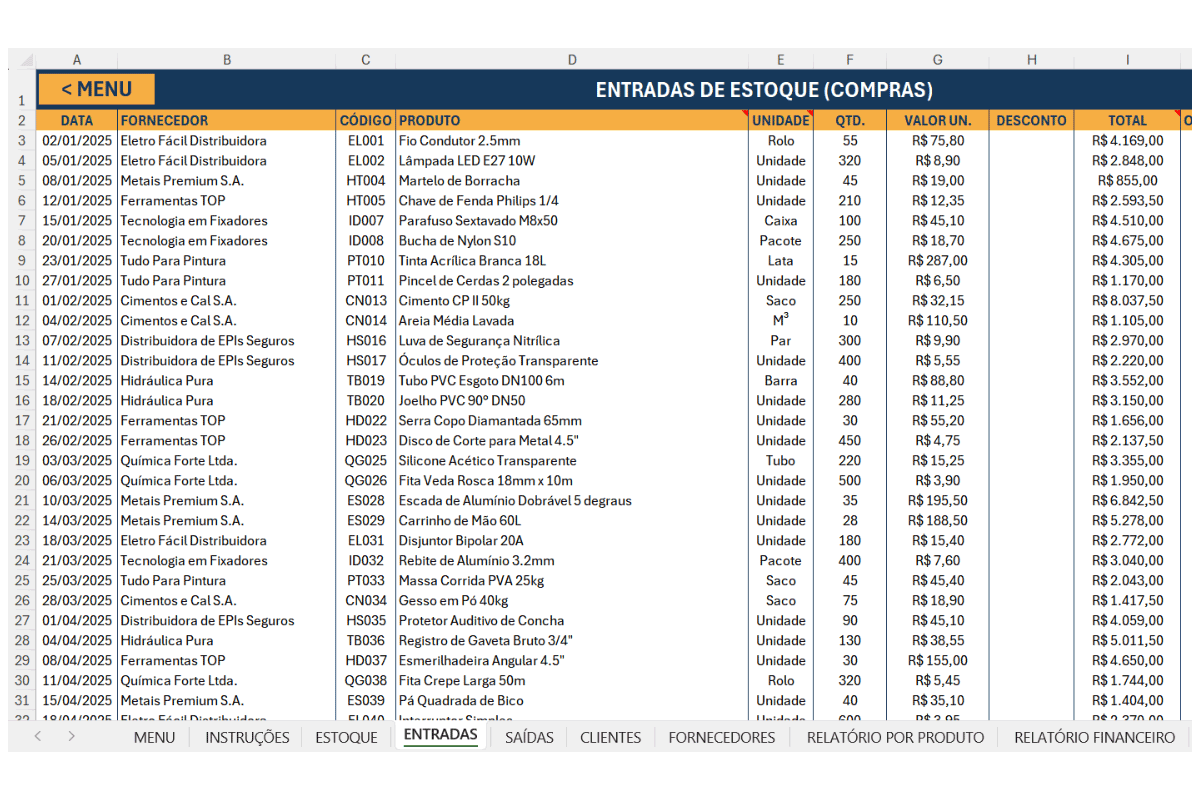The image size is (1200, 800).
Task: Select quantity cell 450
Action: (850, 441)
